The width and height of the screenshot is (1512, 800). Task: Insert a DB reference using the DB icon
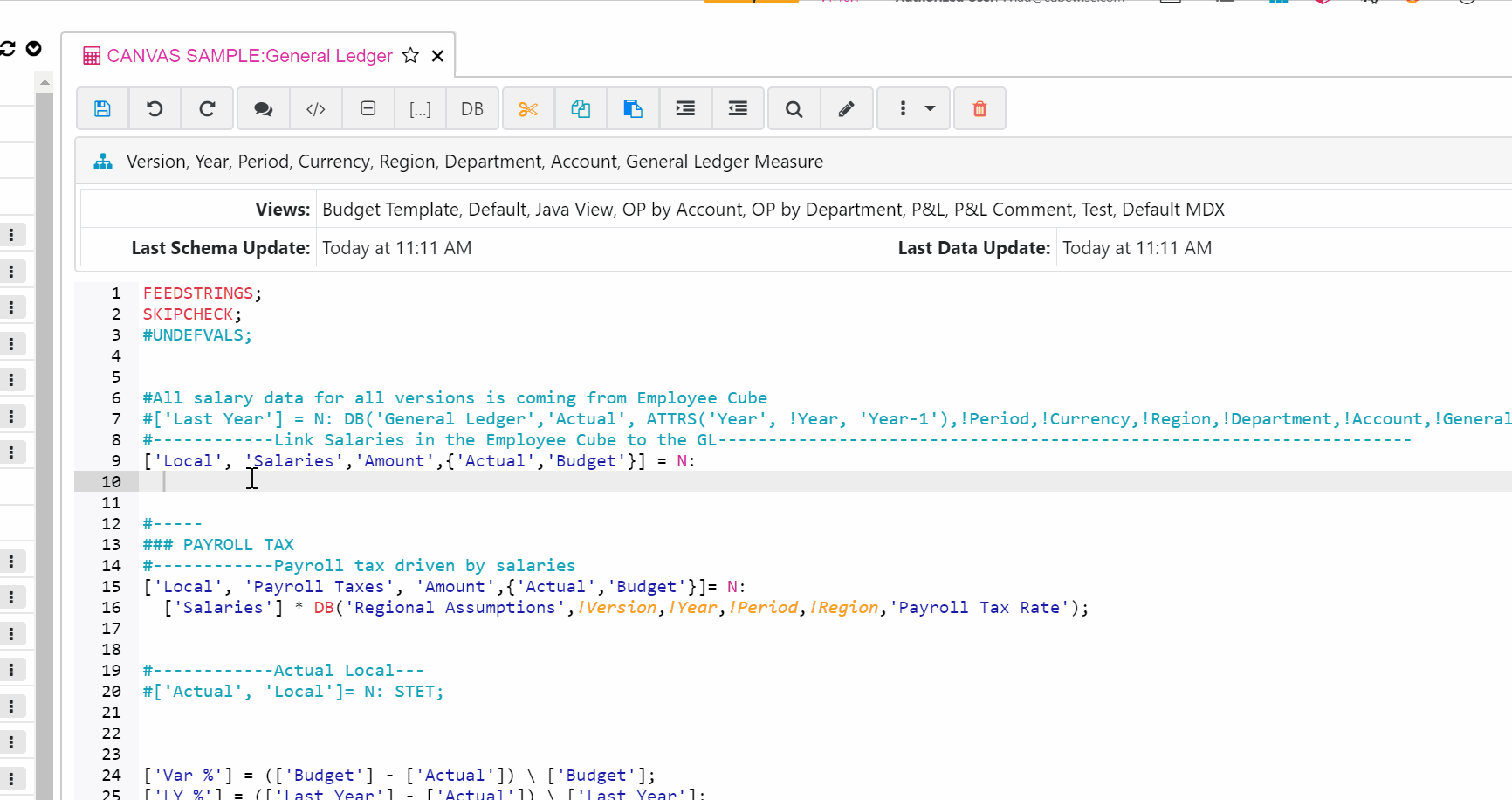pyautogui.click(x=472, y=108)
